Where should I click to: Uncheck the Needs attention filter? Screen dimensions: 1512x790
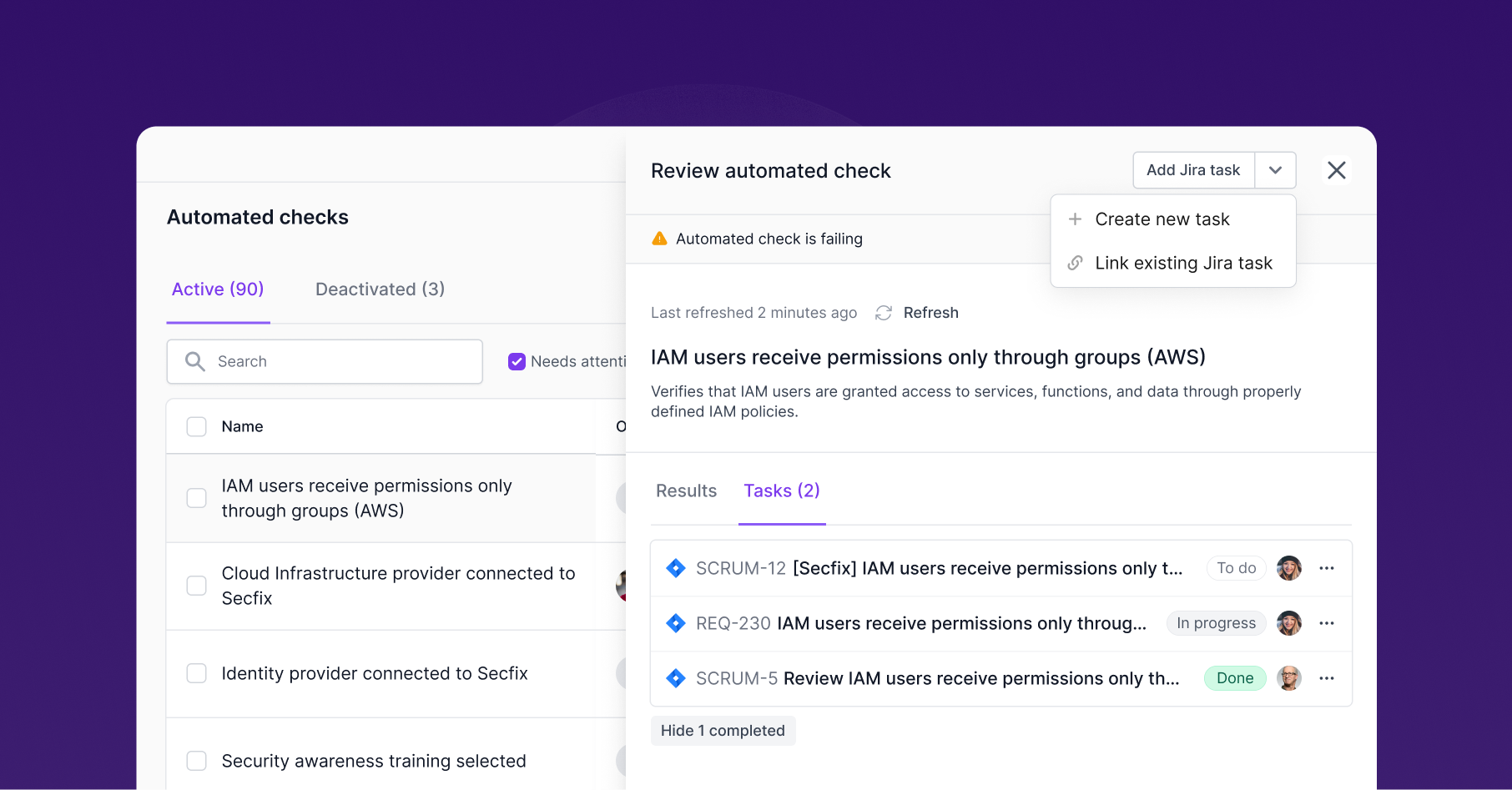(x=517, y=361)
